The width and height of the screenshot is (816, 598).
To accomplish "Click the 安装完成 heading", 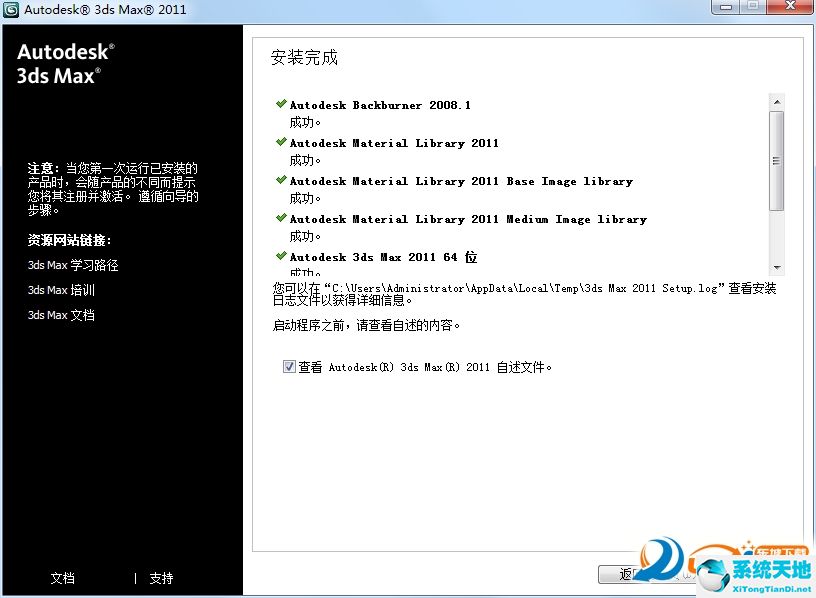I will pos(304,57).
